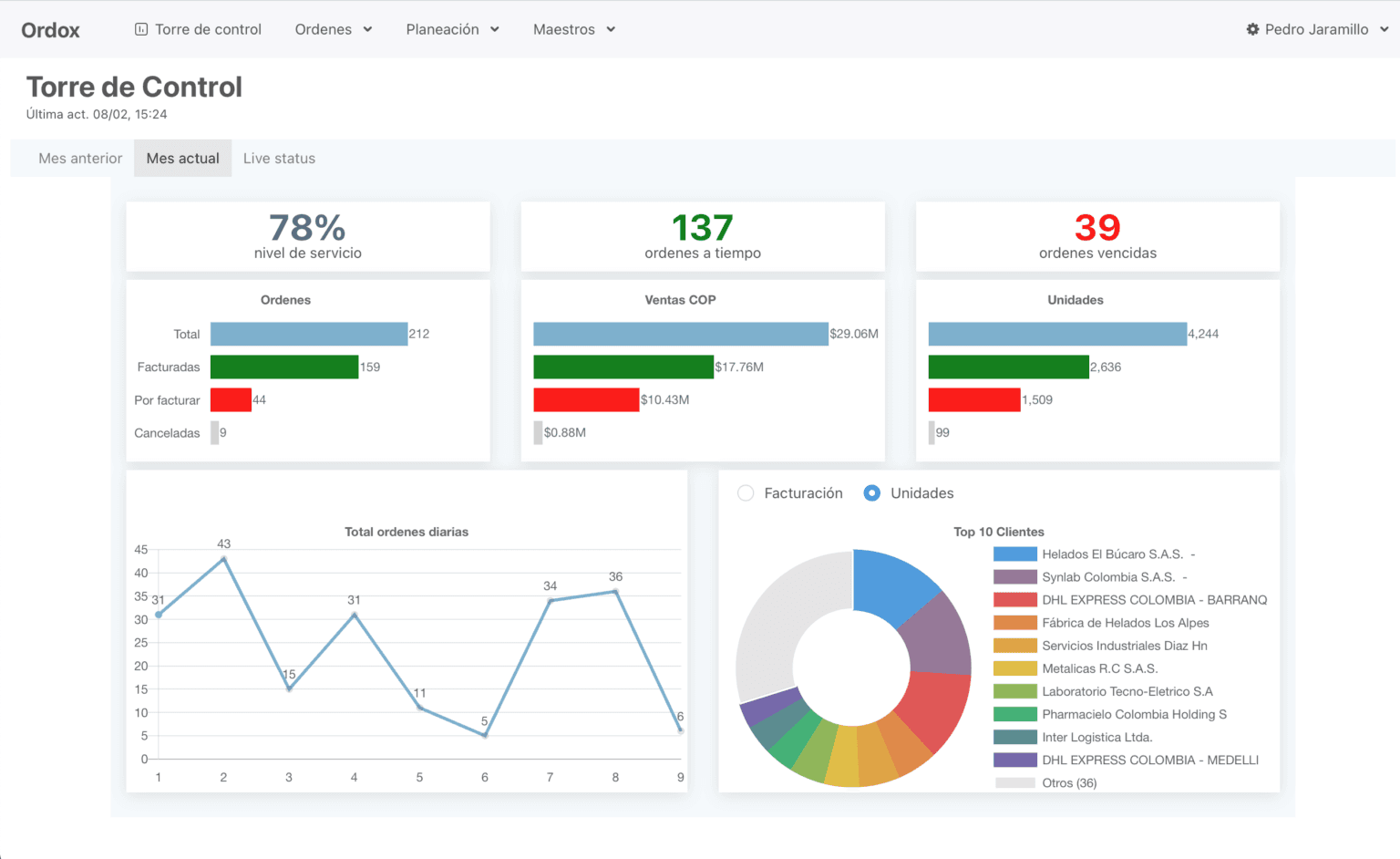
Task: Open the Pedro Jaramillo user menu arrow
Action: 1384,29
